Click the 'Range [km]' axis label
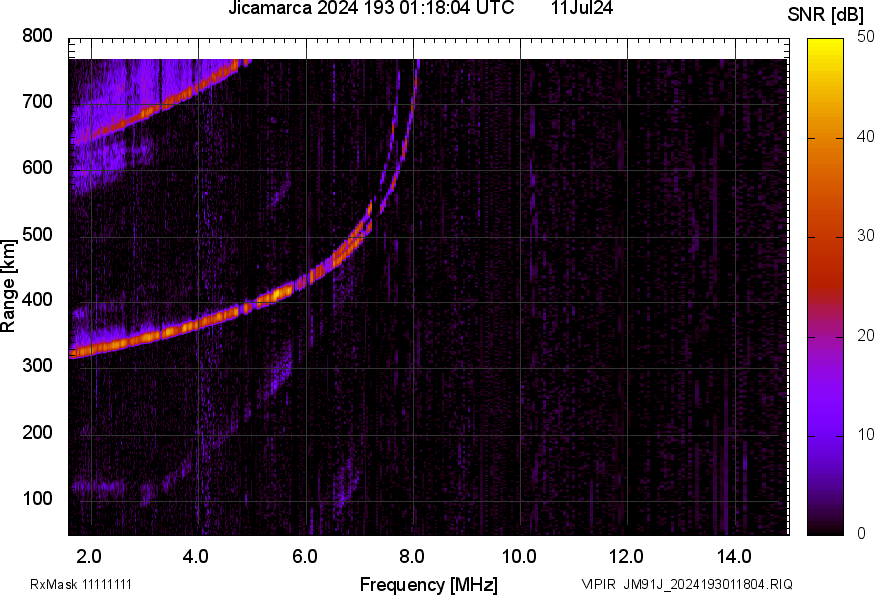The width and height of the screenshot is (874, 595). pos(8,286)
